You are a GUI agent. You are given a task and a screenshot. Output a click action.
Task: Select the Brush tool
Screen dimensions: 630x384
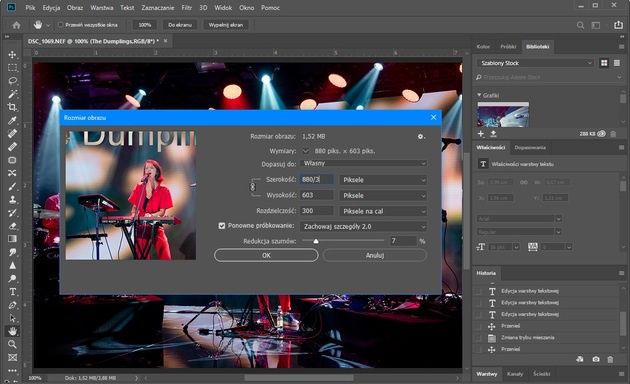(12, 186)
